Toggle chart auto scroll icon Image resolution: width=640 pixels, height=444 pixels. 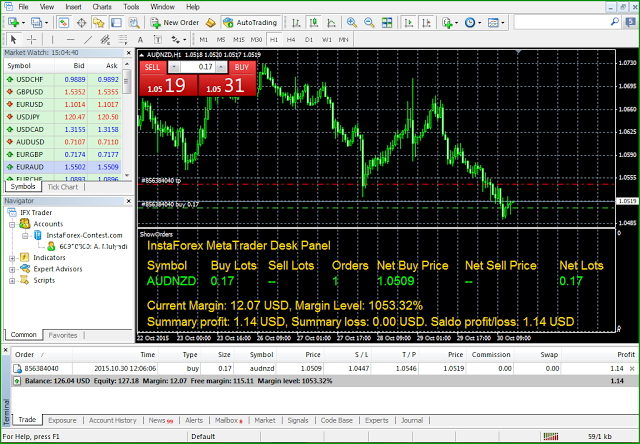pyautogui.click(x=408, y=22)
